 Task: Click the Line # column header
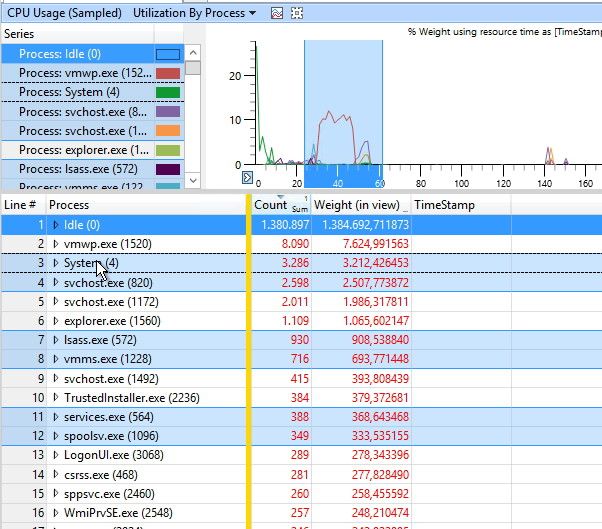[21, 205]
